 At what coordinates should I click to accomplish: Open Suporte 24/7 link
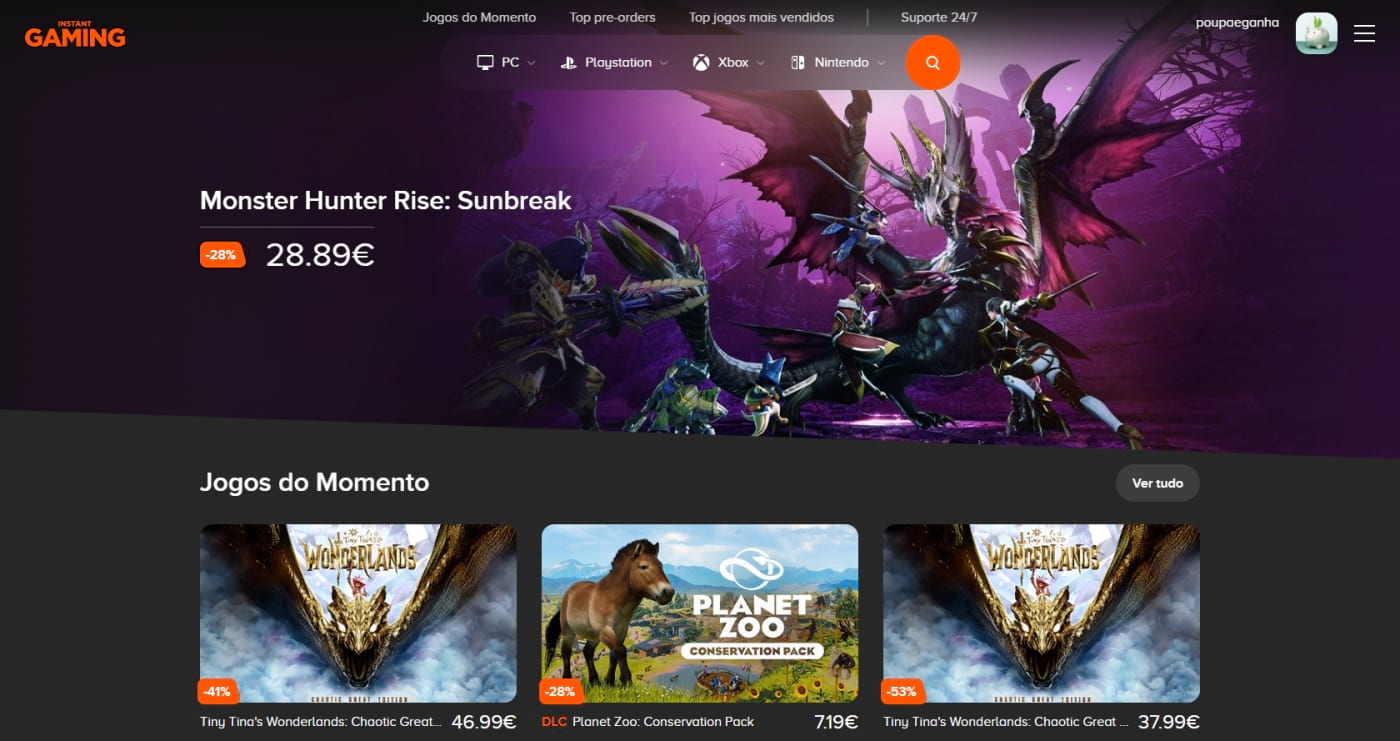pyautogui.click(x=938, y=17)
